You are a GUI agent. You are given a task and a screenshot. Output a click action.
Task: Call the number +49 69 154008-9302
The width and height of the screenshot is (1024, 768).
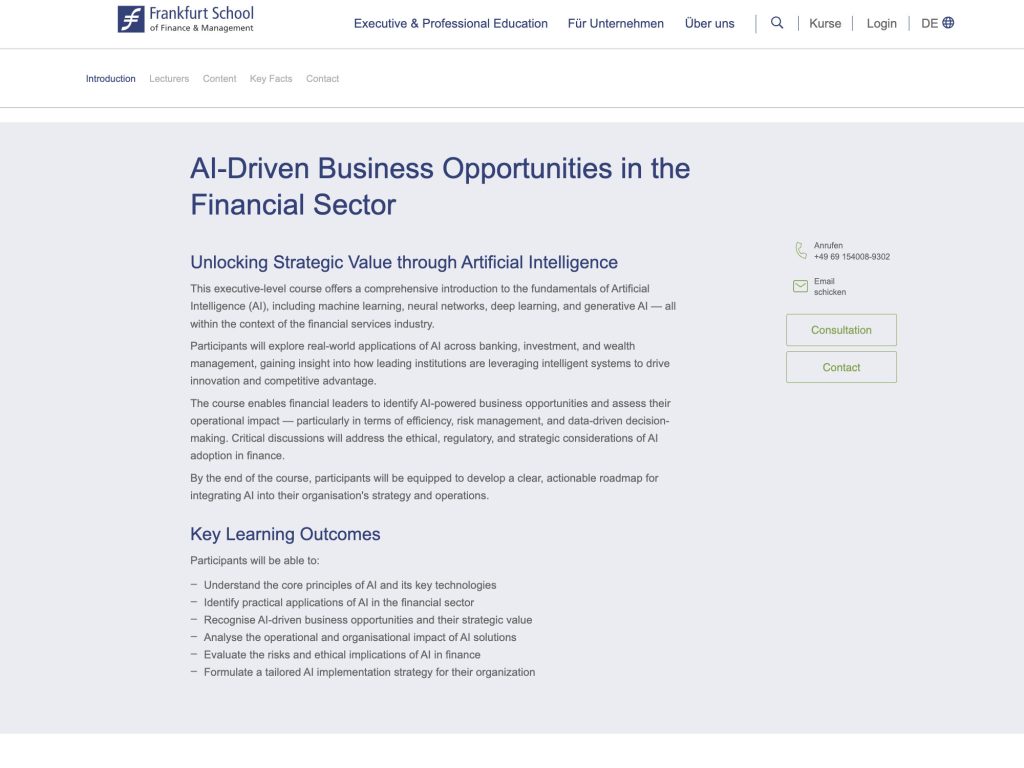850,256
